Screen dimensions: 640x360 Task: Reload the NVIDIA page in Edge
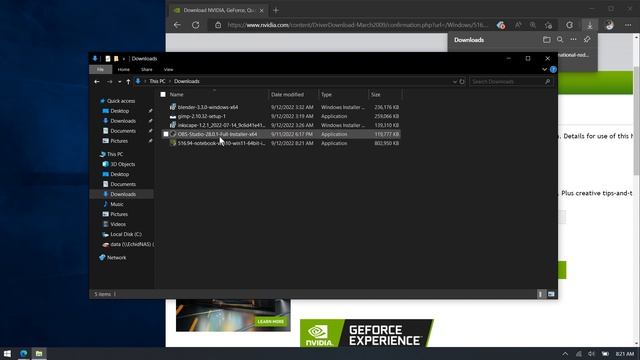[x=196, y=25]
